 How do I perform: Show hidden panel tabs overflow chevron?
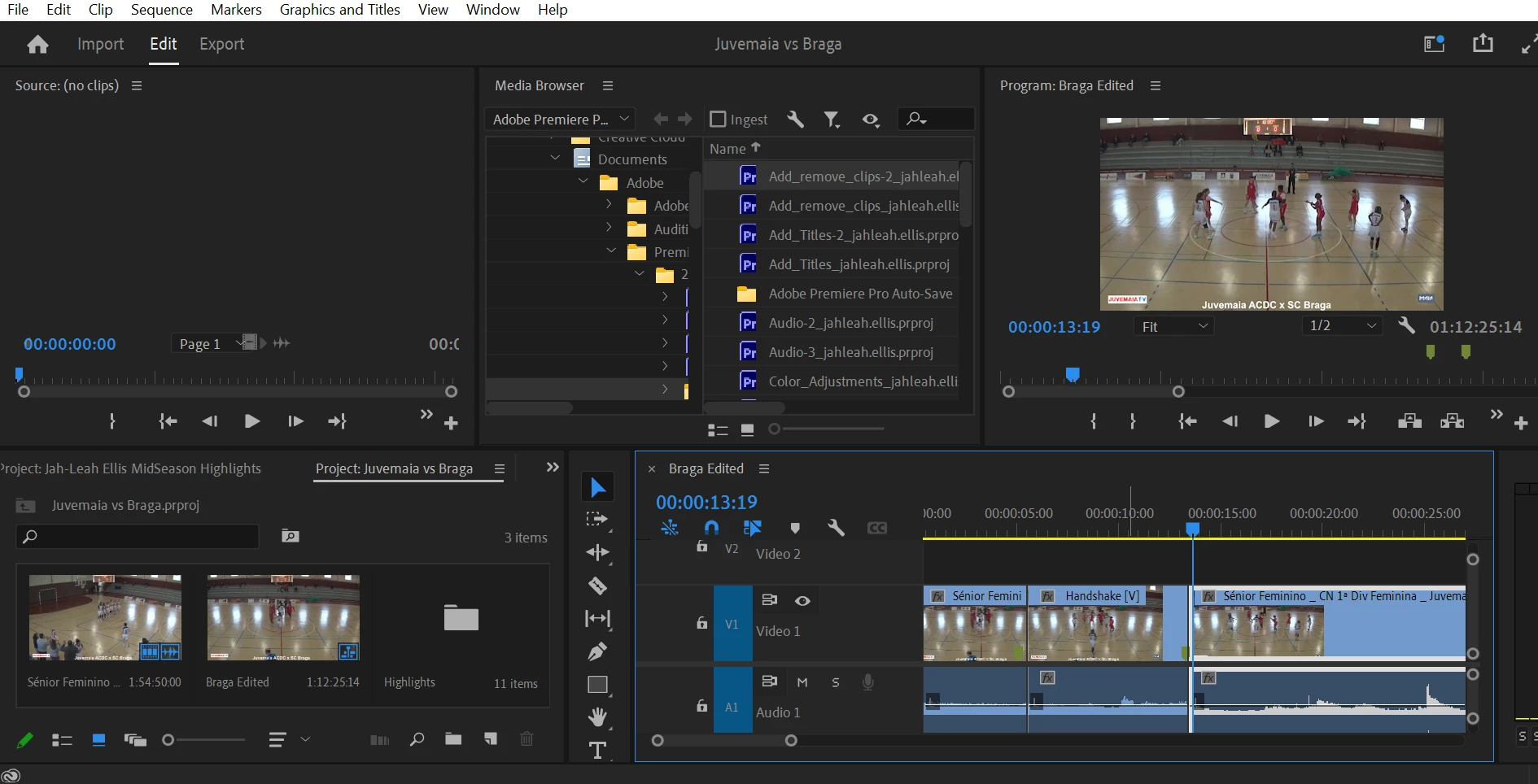tap(553, 468)
